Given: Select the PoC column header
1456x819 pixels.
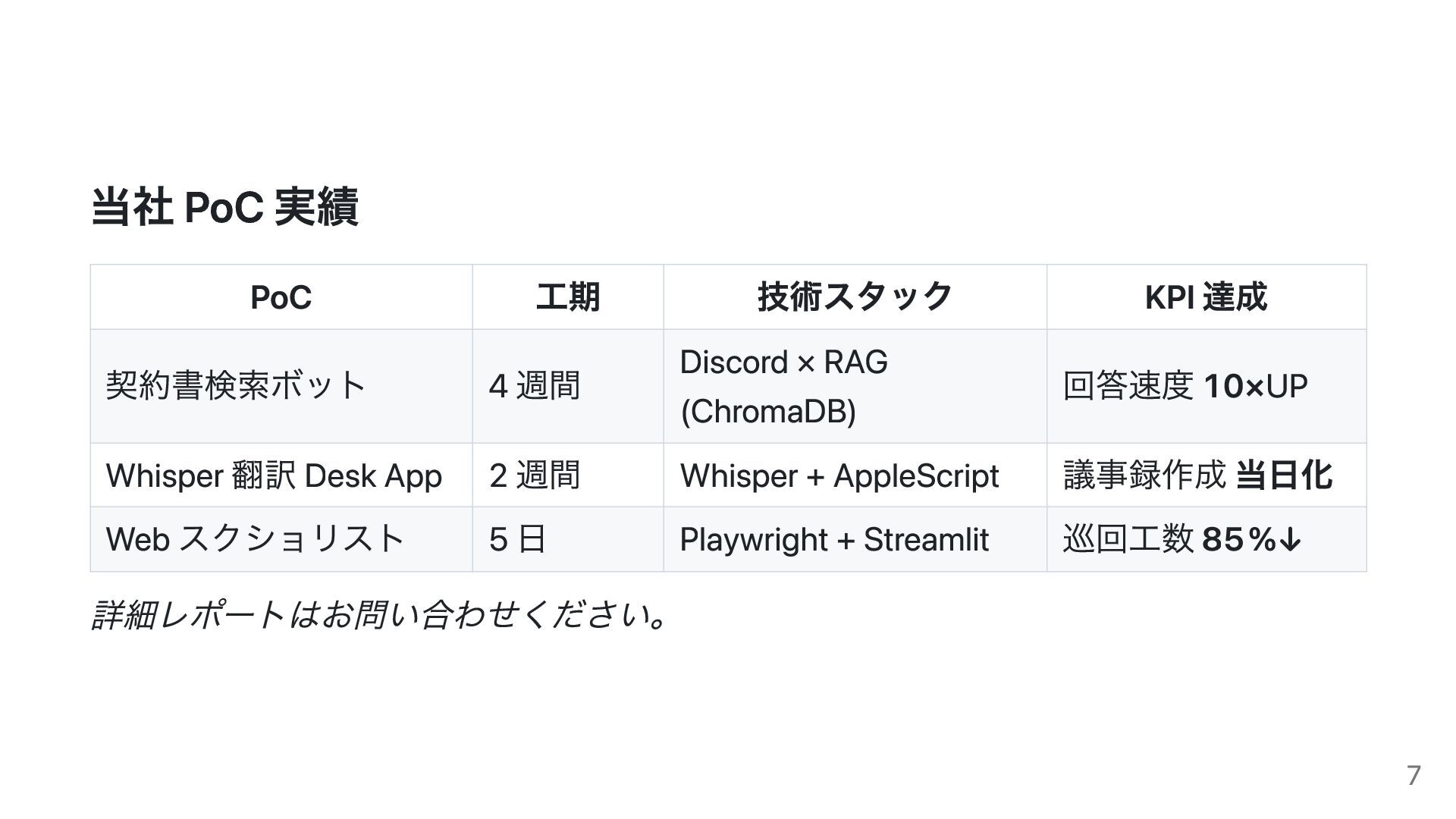Looking at the screenshot, I should [281, 297].
